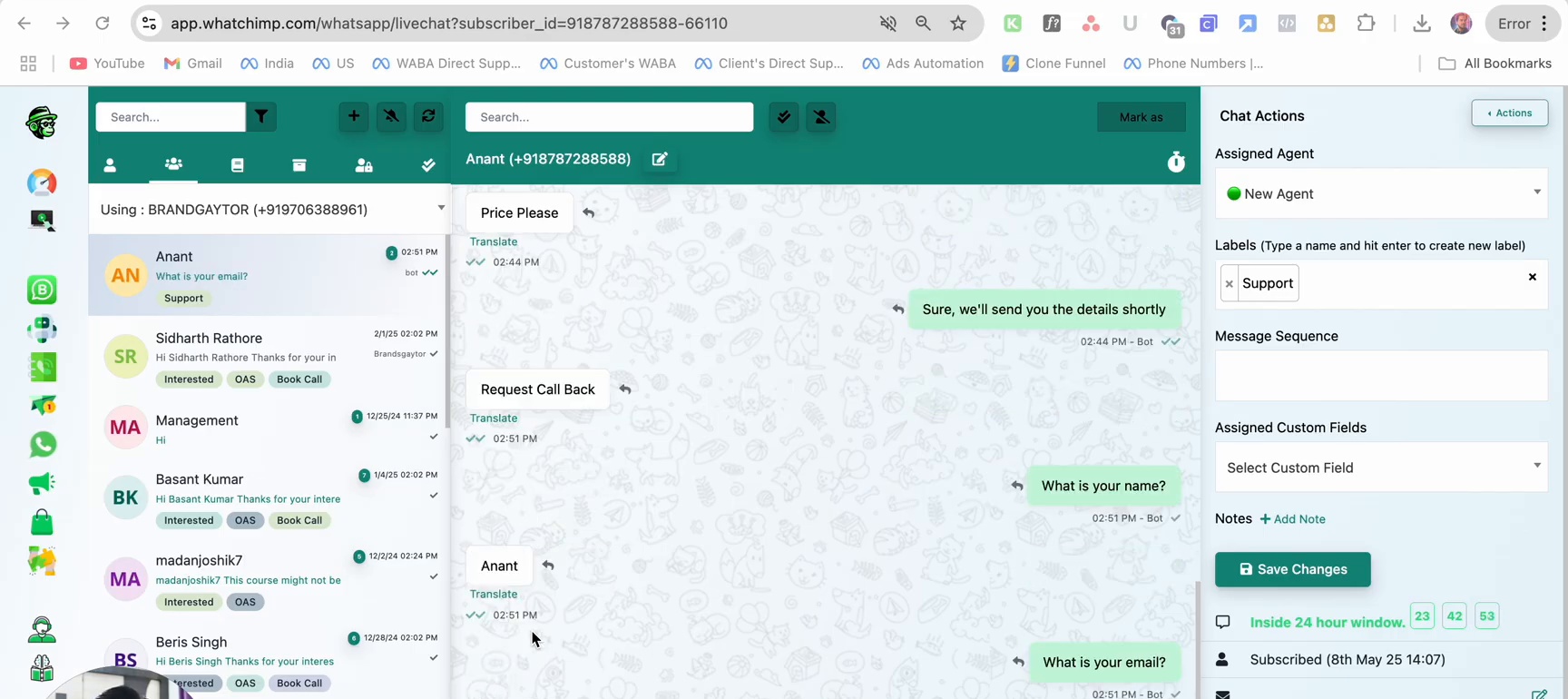Open the conversation filter icon

[x=261, y=117]
